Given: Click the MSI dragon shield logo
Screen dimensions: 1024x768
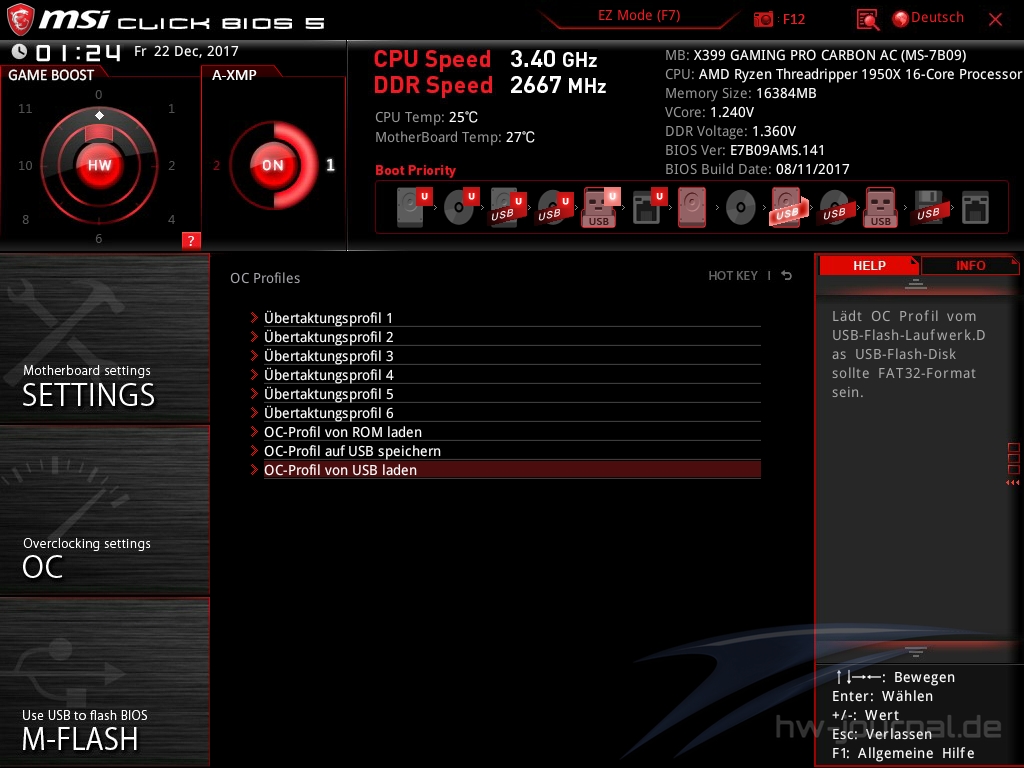Looking at the screenshot, I should (x=20, y=20).
